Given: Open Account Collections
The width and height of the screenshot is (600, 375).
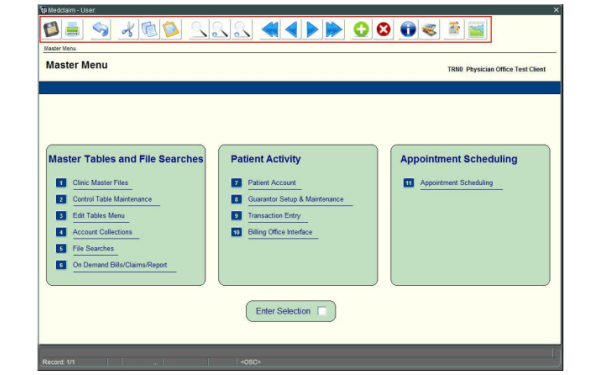Looking at the screenshot, I should pos(103,232).
